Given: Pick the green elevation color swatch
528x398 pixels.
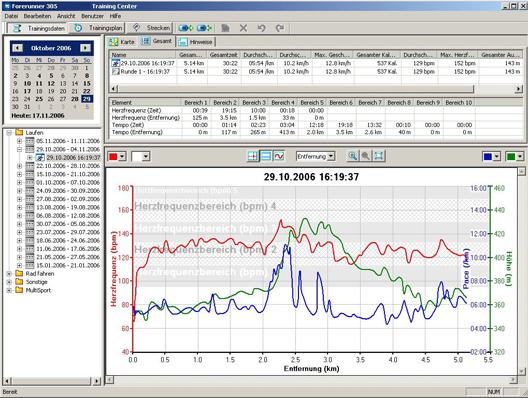Looking at the screenshot, I should pos(510,156).
